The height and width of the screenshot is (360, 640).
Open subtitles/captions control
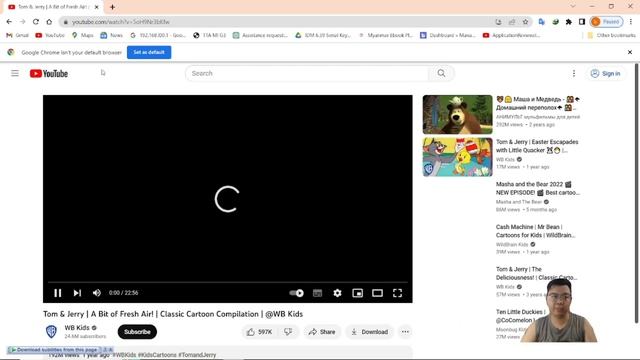click(x=317, y=293)
